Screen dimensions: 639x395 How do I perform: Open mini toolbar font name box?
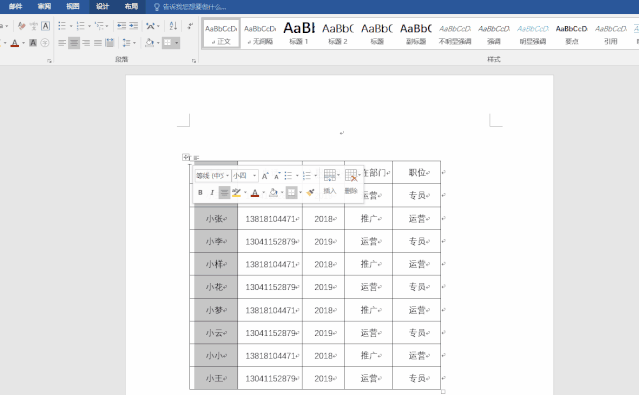click(212, 176)
